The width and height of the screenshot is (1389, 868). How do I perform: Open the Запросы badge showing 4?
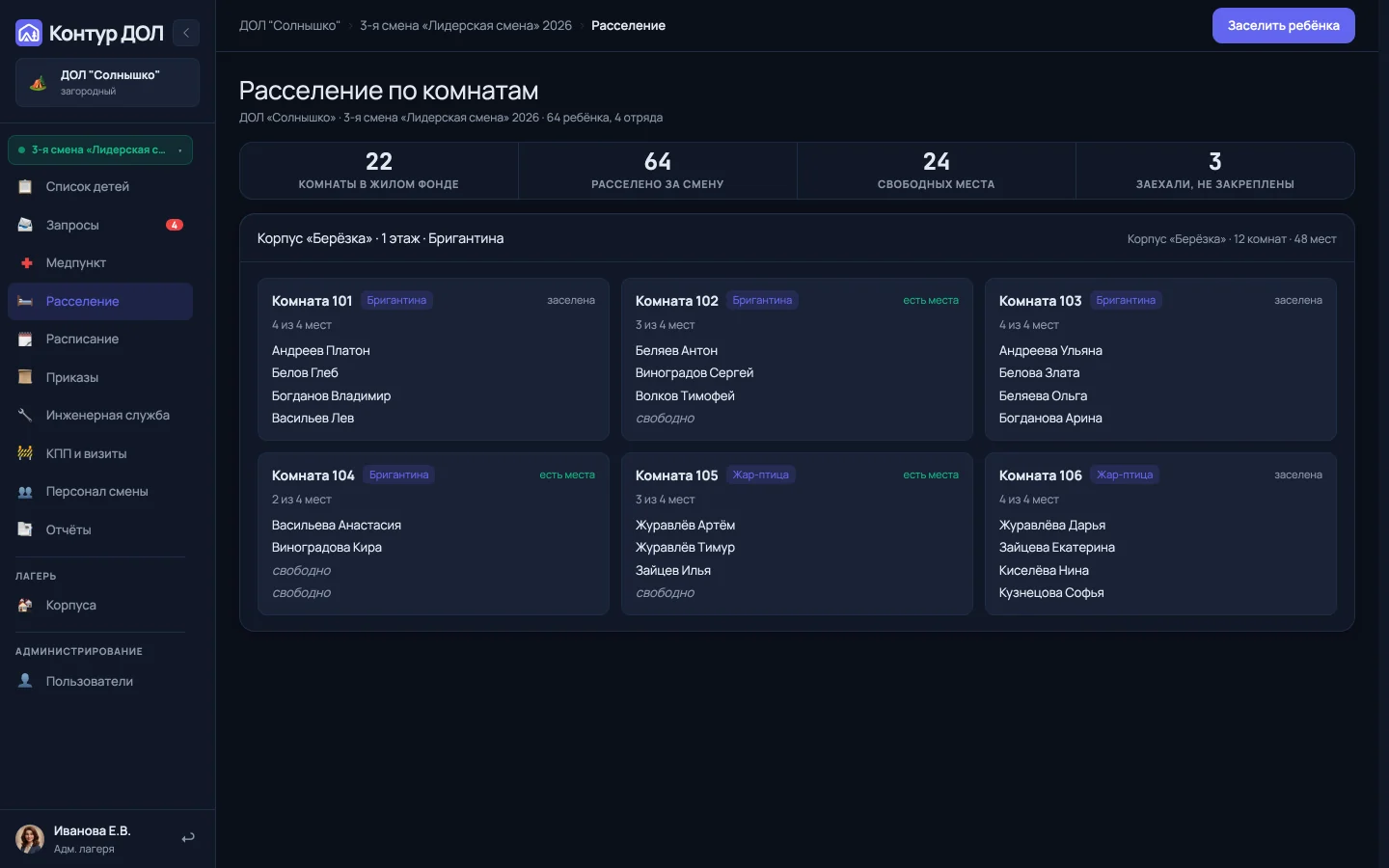click(175, 225)
